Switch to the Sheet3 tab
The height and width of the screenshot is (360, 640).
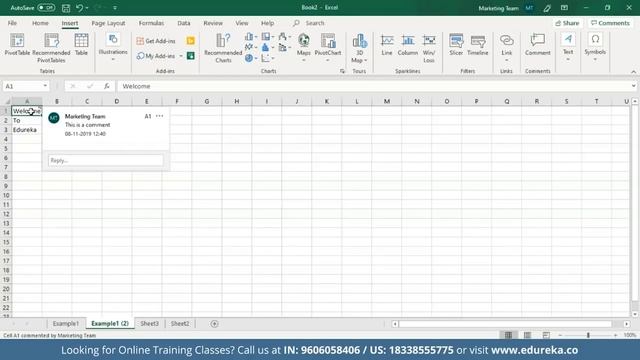[149, 324]
